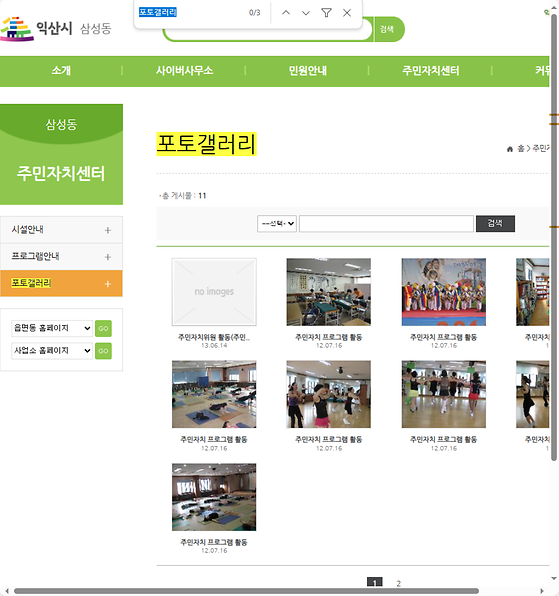Screen dimensions: 559x596
Task: Click the find-in-page text field
Action: [190, 12]
